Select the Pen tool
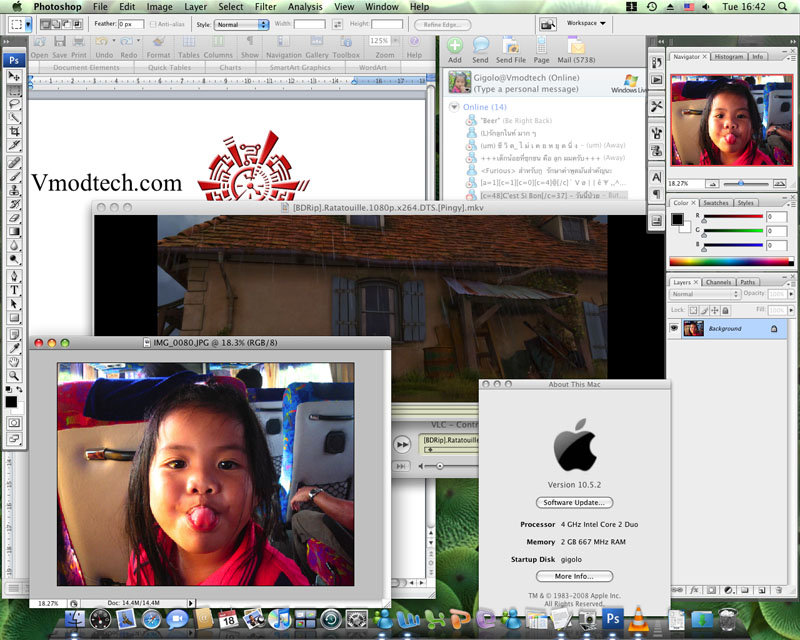Viewport: 800px width, 640px height. [x=14, y=276]
